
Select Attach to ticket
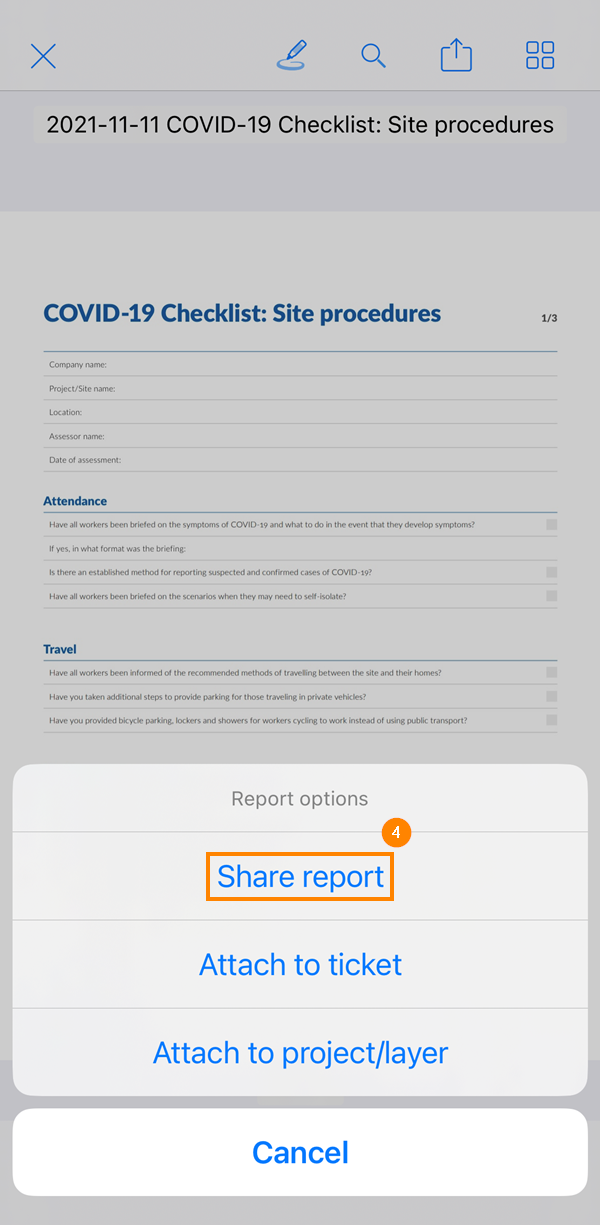[300, 964]
